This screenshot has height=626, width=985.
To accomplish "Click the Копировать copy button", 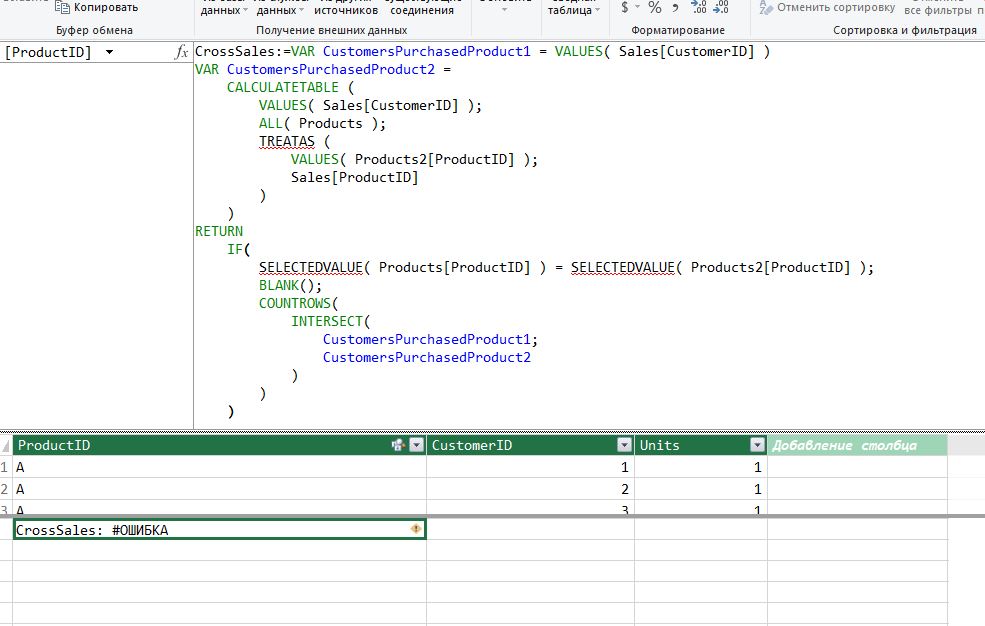I will 96,8.
